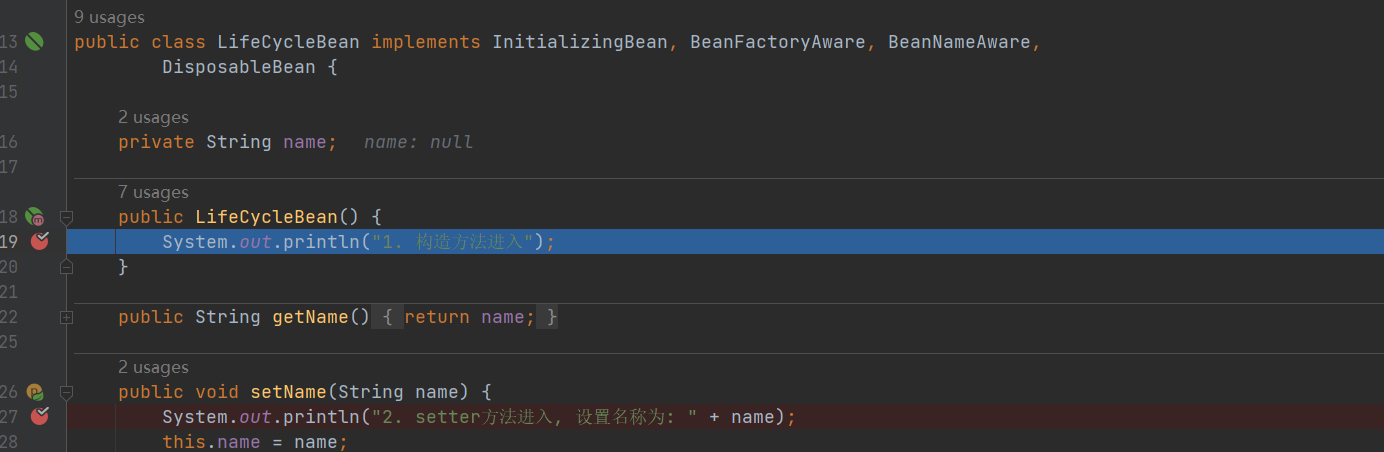Click the Spring bean method icon on line 18
This screenshot has height=452, width=1384.
[35, 217]
